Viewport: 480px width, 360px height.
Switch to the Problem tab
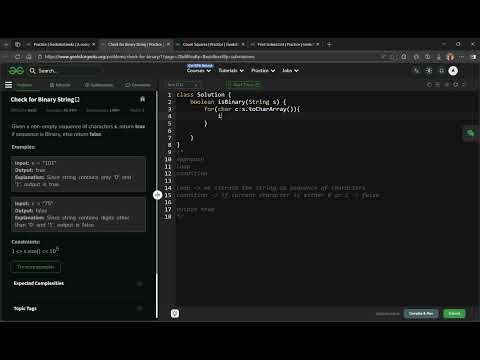[25, 85]
